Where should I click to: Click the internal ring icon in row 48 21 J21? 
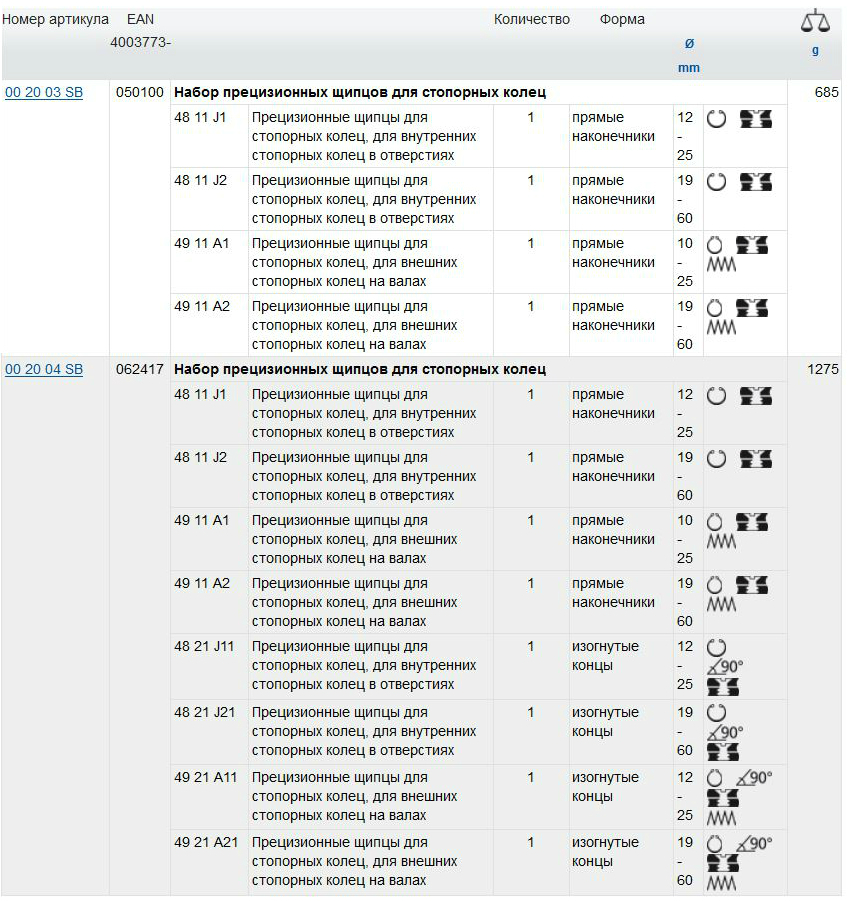[x=715, y=712]
